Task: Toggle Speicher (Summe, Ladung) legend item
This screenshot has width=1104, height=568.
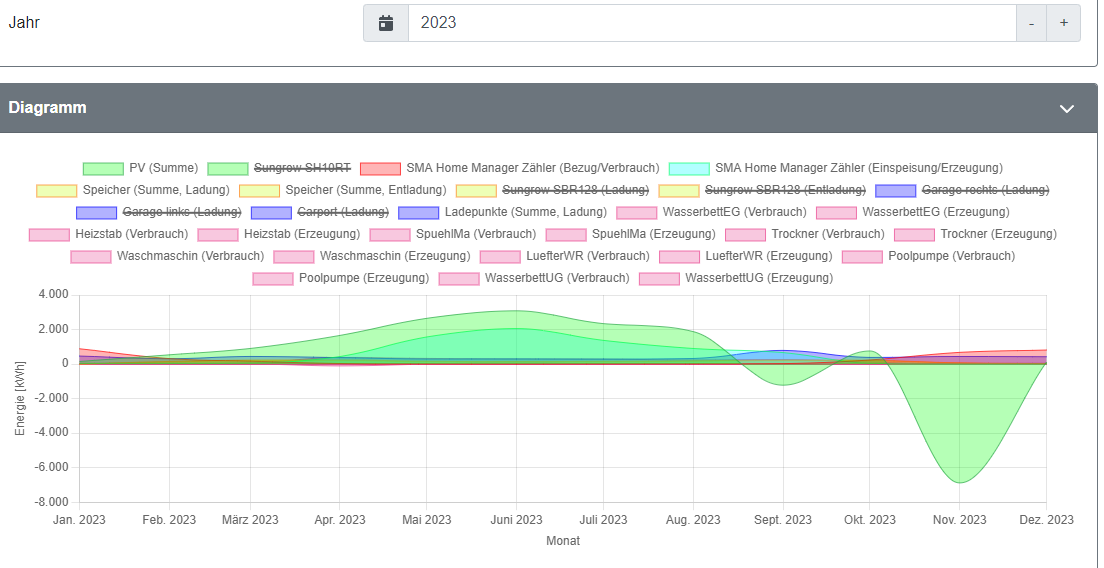Action: coord(156,190)
